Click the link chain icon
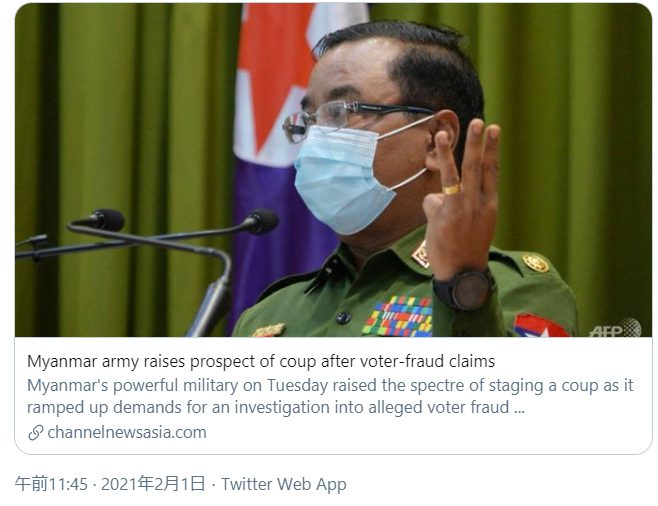Viewport: 658px width, 506px height. click(x=36, y=433)
